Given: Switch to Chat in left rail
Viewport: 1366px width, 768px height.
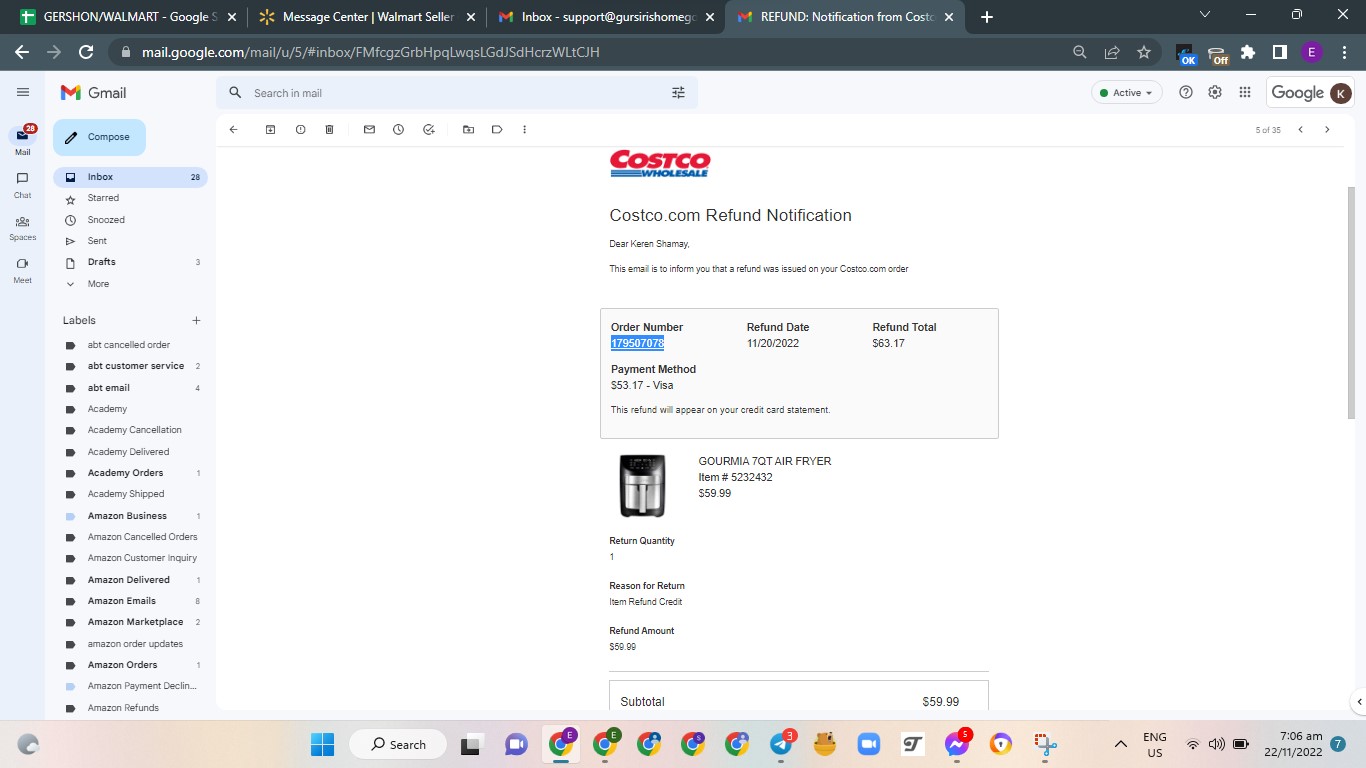Looking at the screenshot, I should click(22, 185).
